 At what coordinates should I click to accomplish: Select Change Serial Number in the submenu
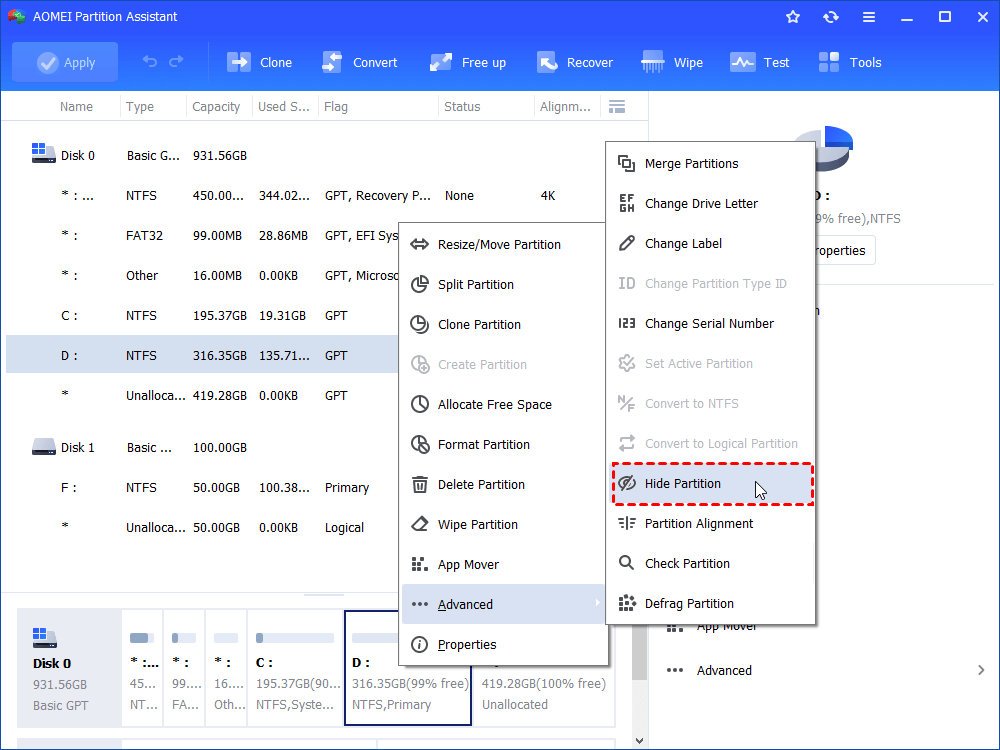(710, 323)
